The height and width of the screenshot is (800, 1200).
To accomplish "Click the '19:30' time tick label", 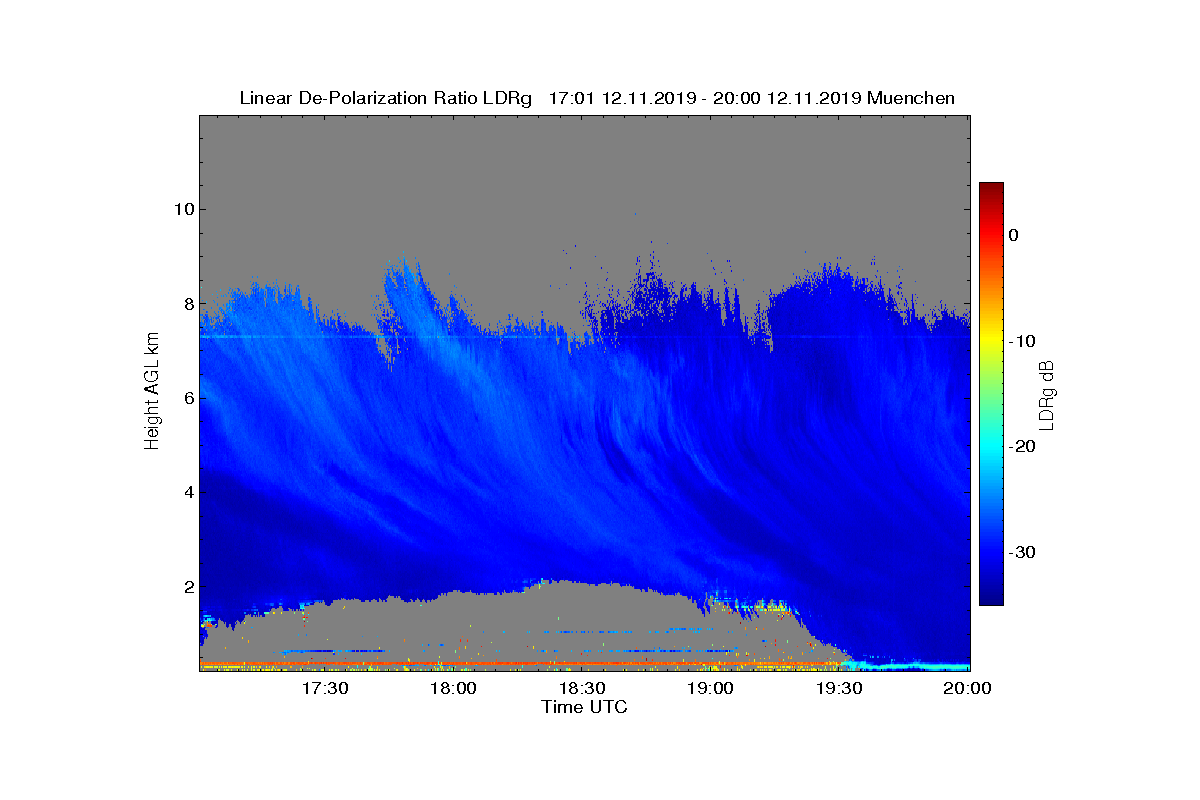I will pos(841,688).
